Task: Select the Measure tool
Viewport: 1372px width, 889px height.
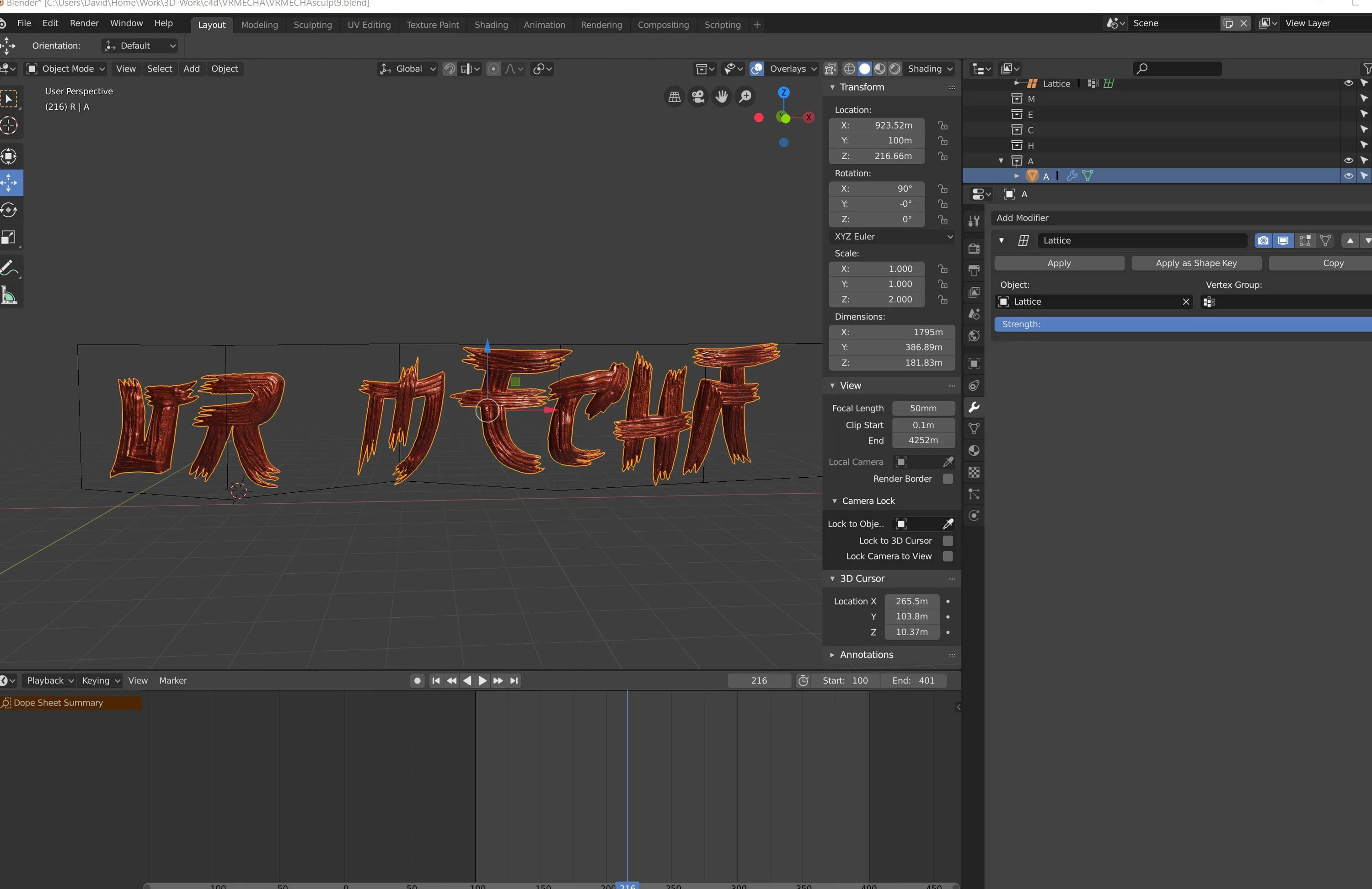Action: click(x=9, y=296)
